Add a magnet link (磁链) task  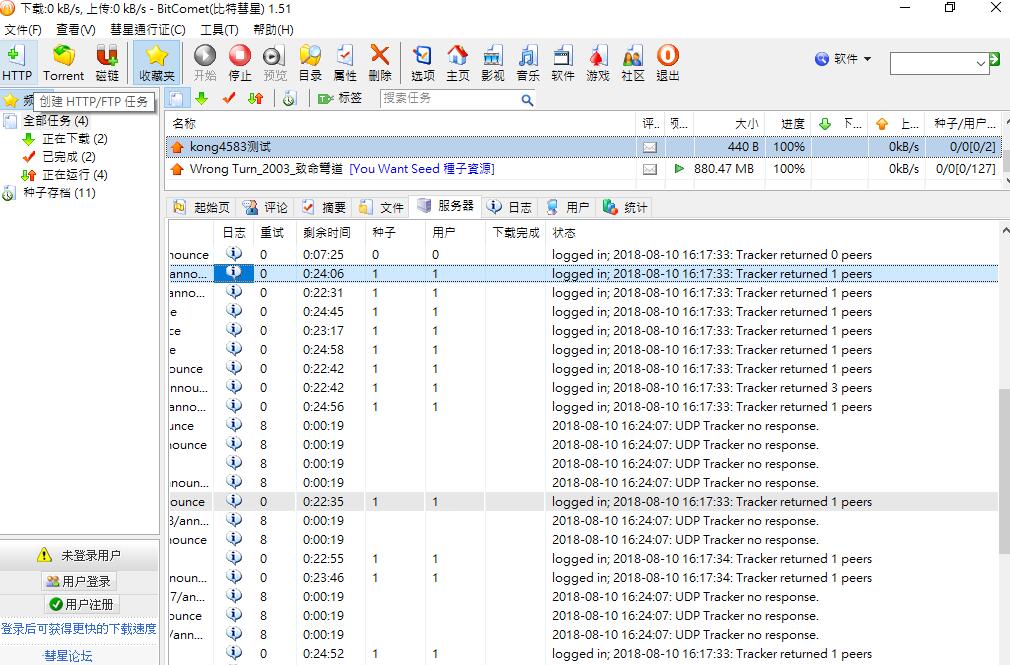[x=107, y=63]
